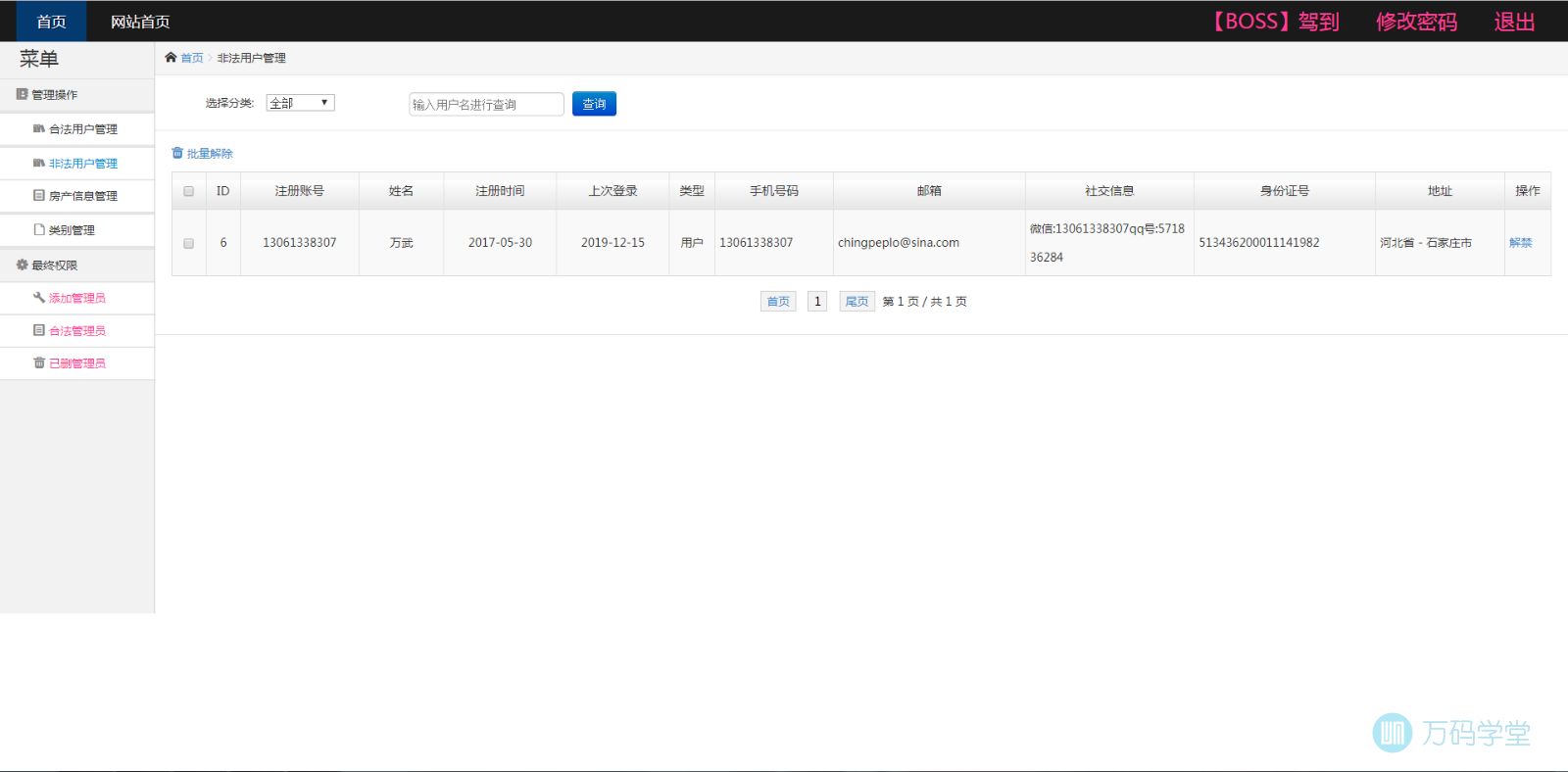Image resolution: width=1568 pixels, height=772 pixels.
Task: Click the 【BOSS】驾到 header text
Action: point(1275,22)
